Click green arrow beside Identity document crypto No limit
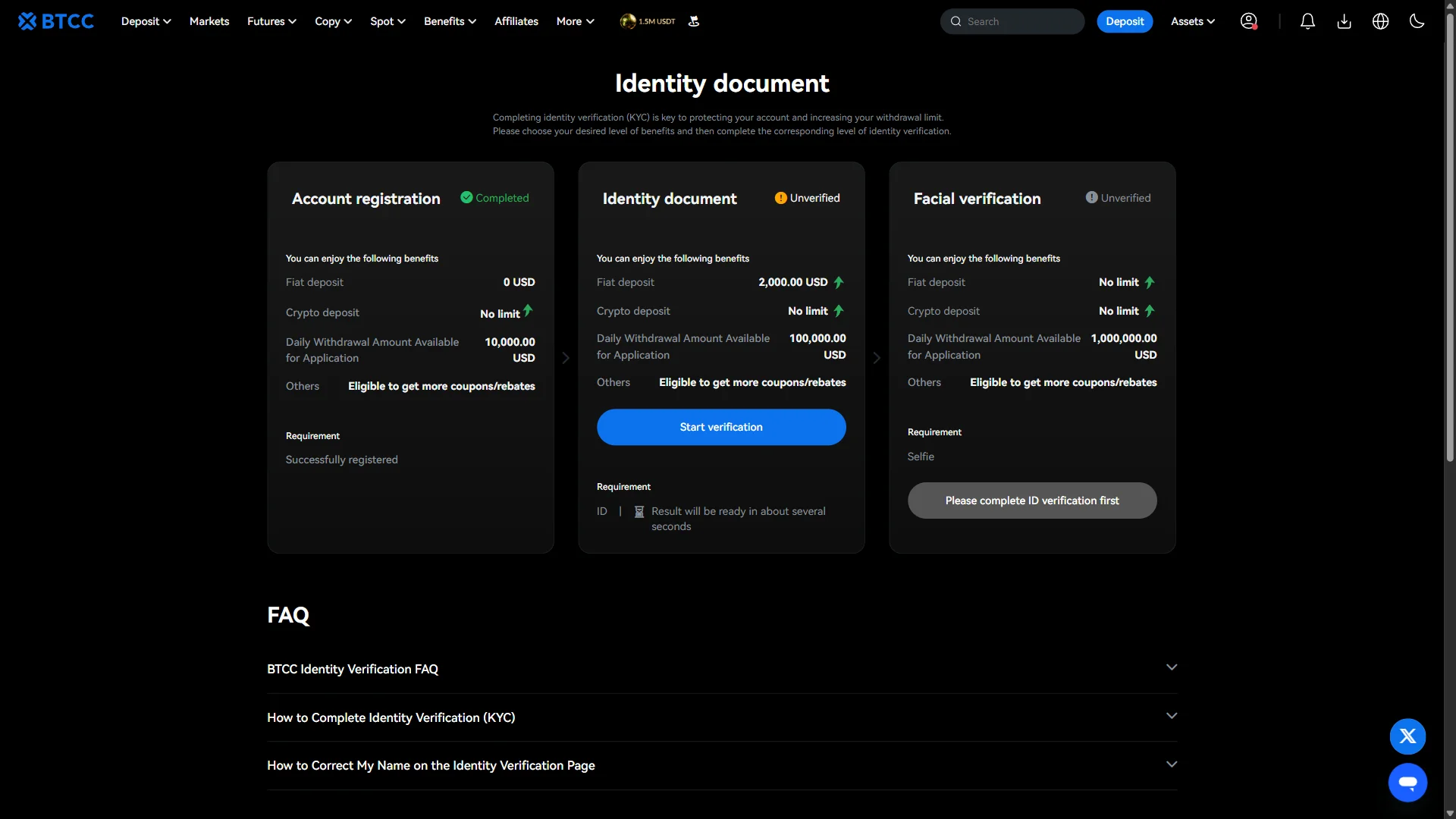The width and height of the screenshot is (1456, 819). pos(839,311)
